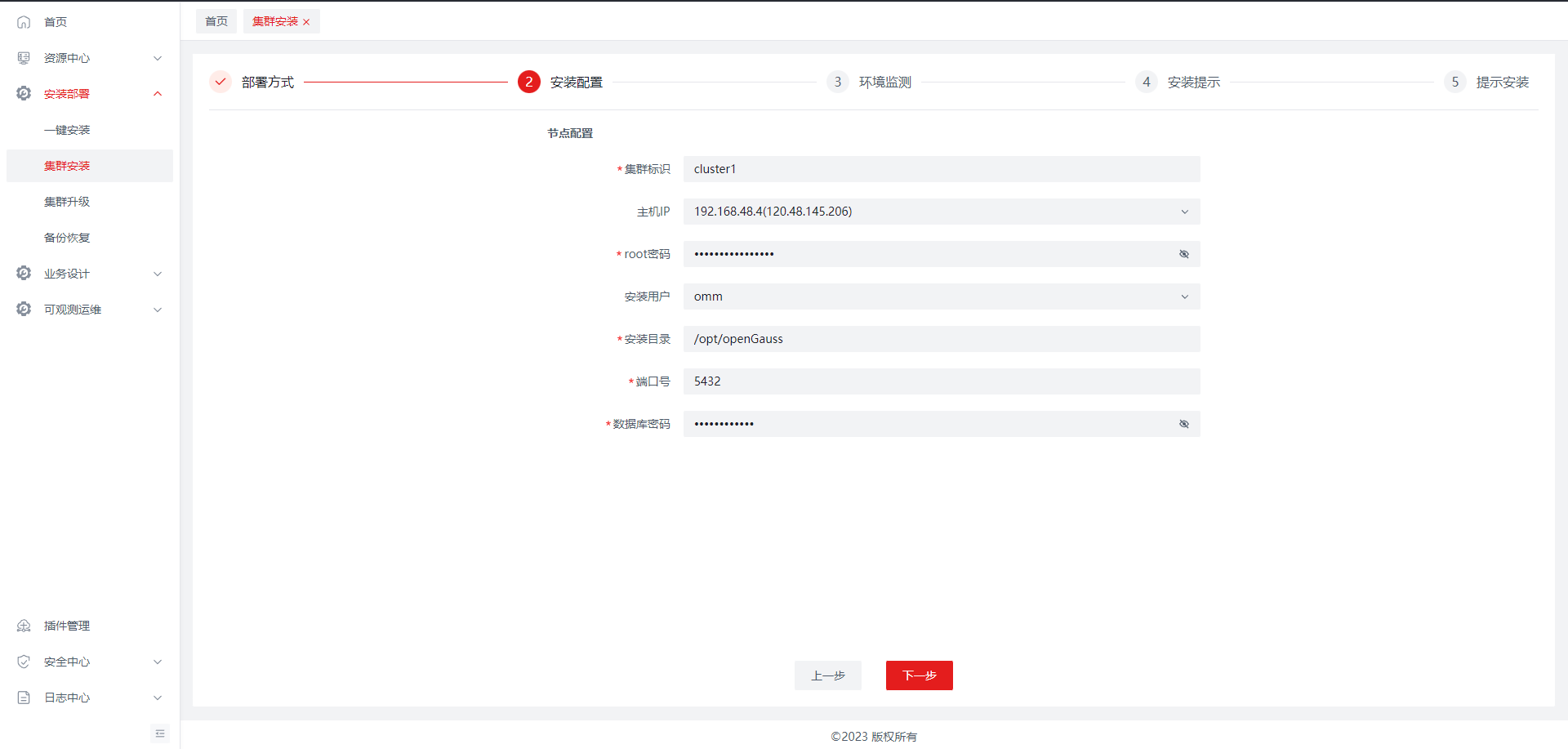Open the 主机IP dropdown
Screen dimensions: 1568x749
[941, 212]
